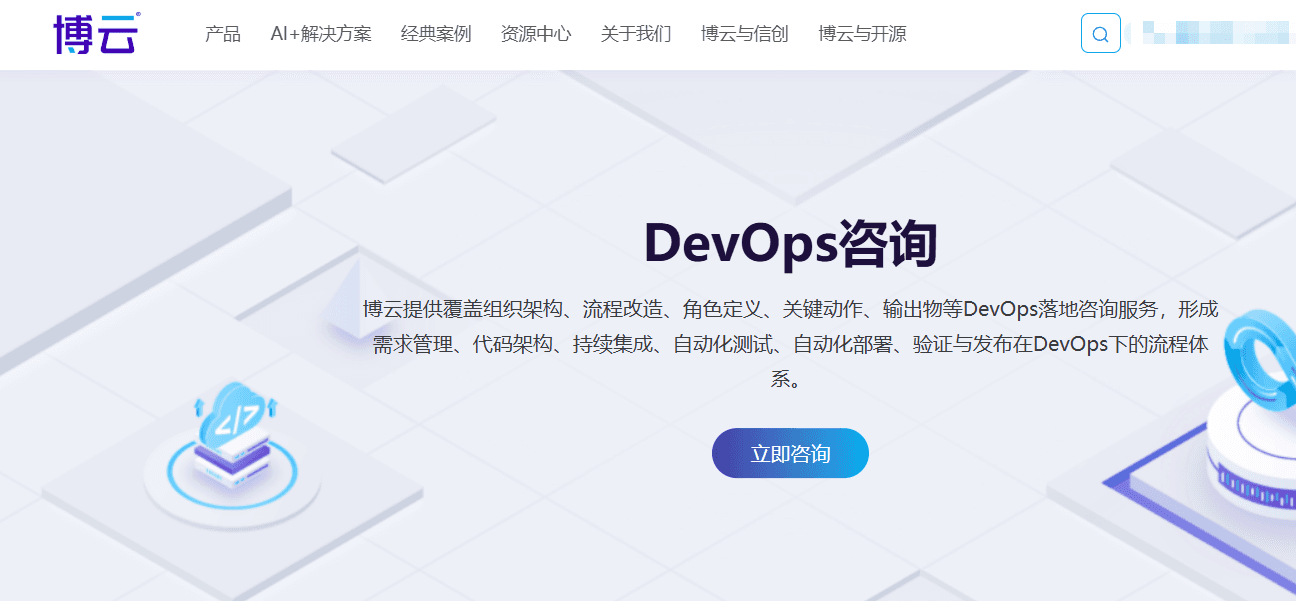Select 关于我们 in the navigation
The height and width of the screenshot is (601, 1296).
[636, 34]
